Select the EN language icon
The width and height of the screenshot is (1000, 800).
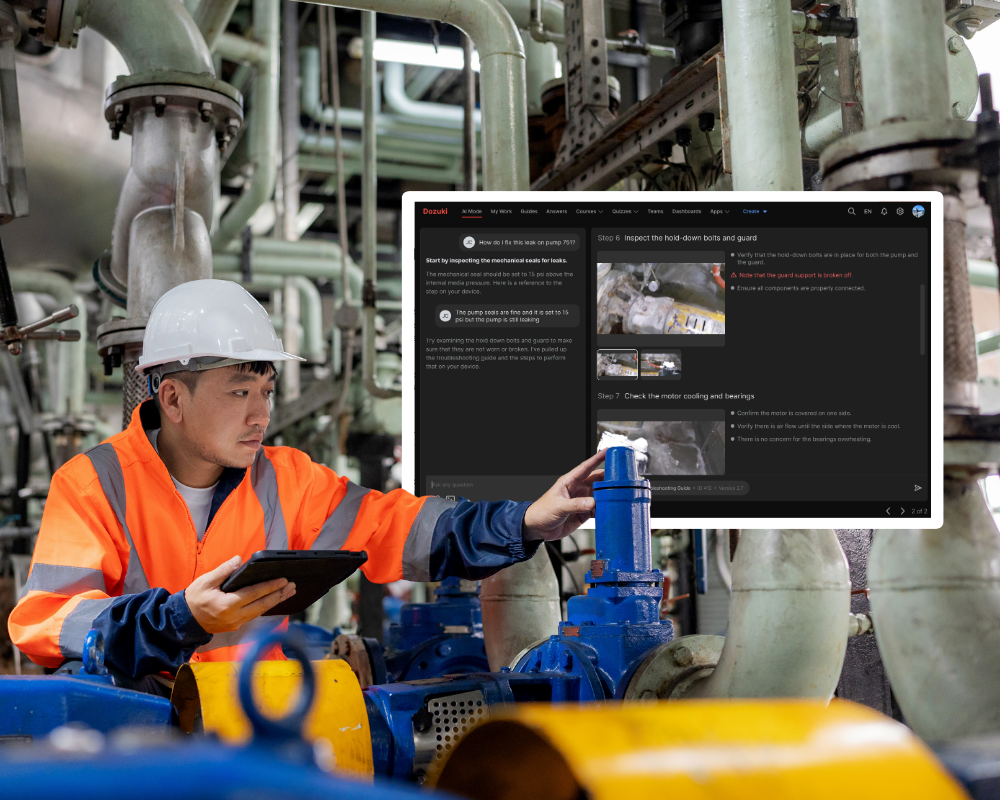[x=866, y=211]
